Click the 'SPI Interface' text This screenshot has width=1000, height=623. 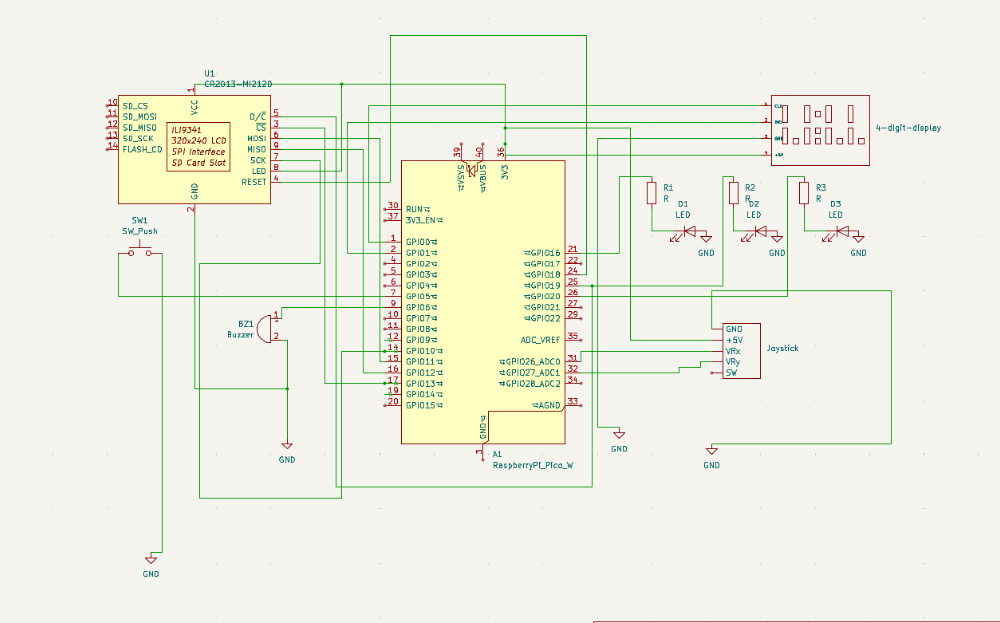click(198, 152)
